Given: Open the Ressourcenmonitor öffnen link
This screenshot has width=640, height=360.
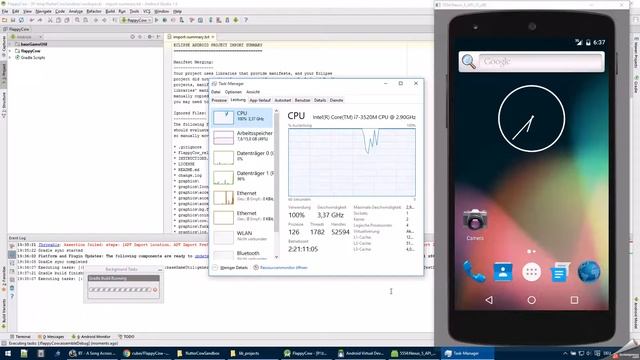Looking at the screenshot, I should coord(280,268).
